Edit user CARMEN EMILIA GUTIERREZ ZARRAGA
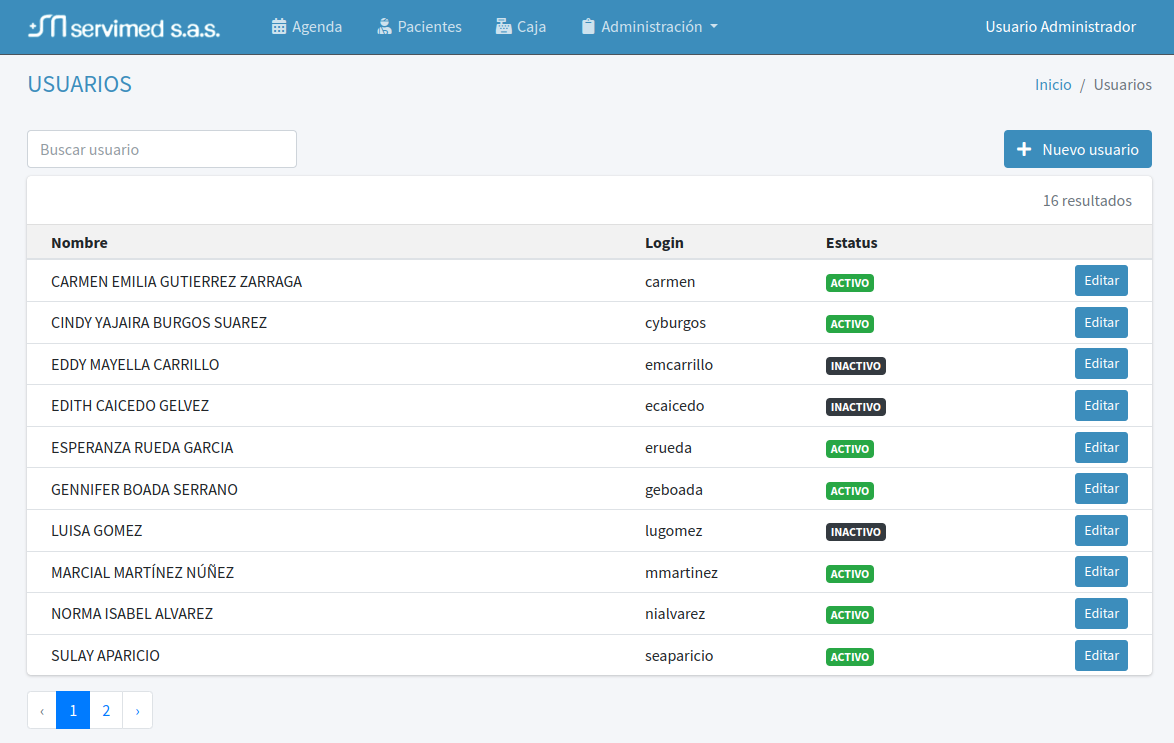The image size is (1174, 743). coord(1101,281)
